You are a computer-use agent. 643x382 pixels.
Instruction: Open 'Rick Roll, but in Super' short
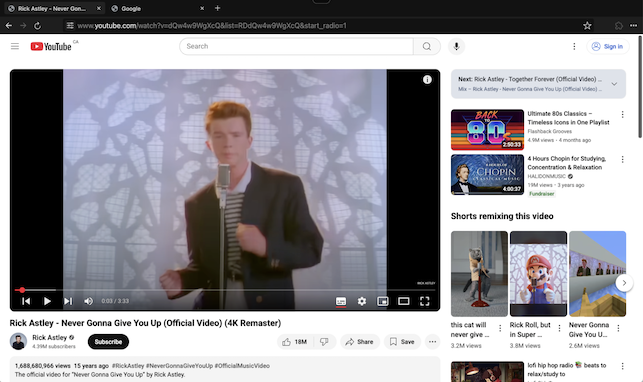[x=538, y=274]
